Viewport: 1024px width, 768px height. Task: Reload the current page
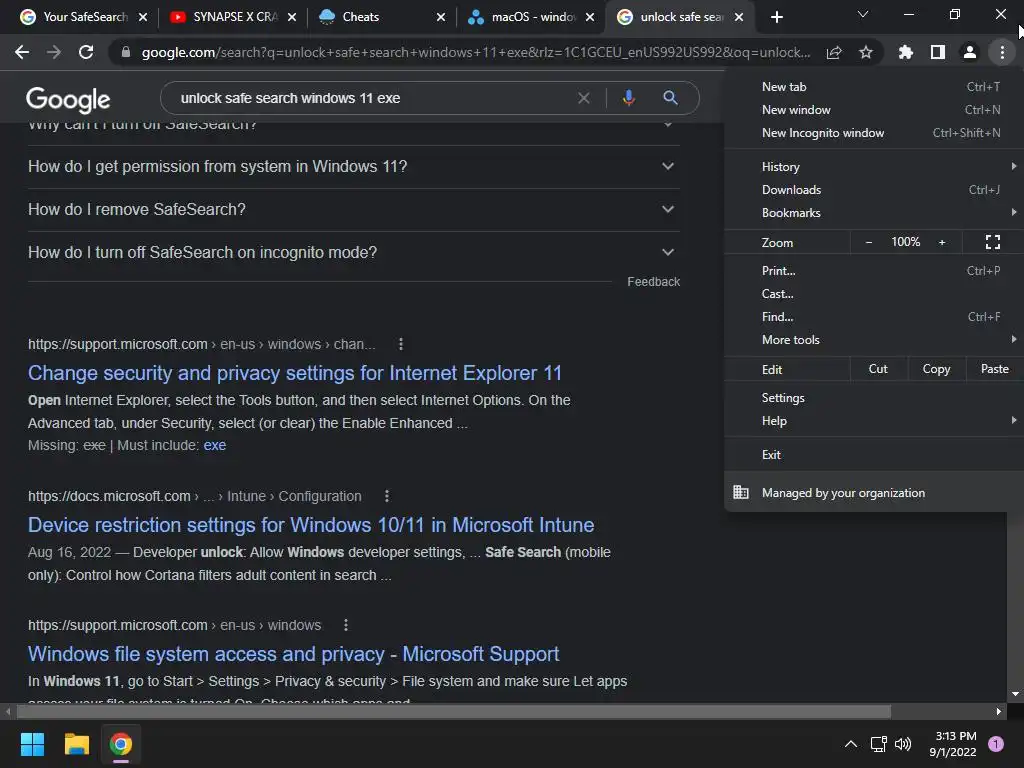pos(86,52)
